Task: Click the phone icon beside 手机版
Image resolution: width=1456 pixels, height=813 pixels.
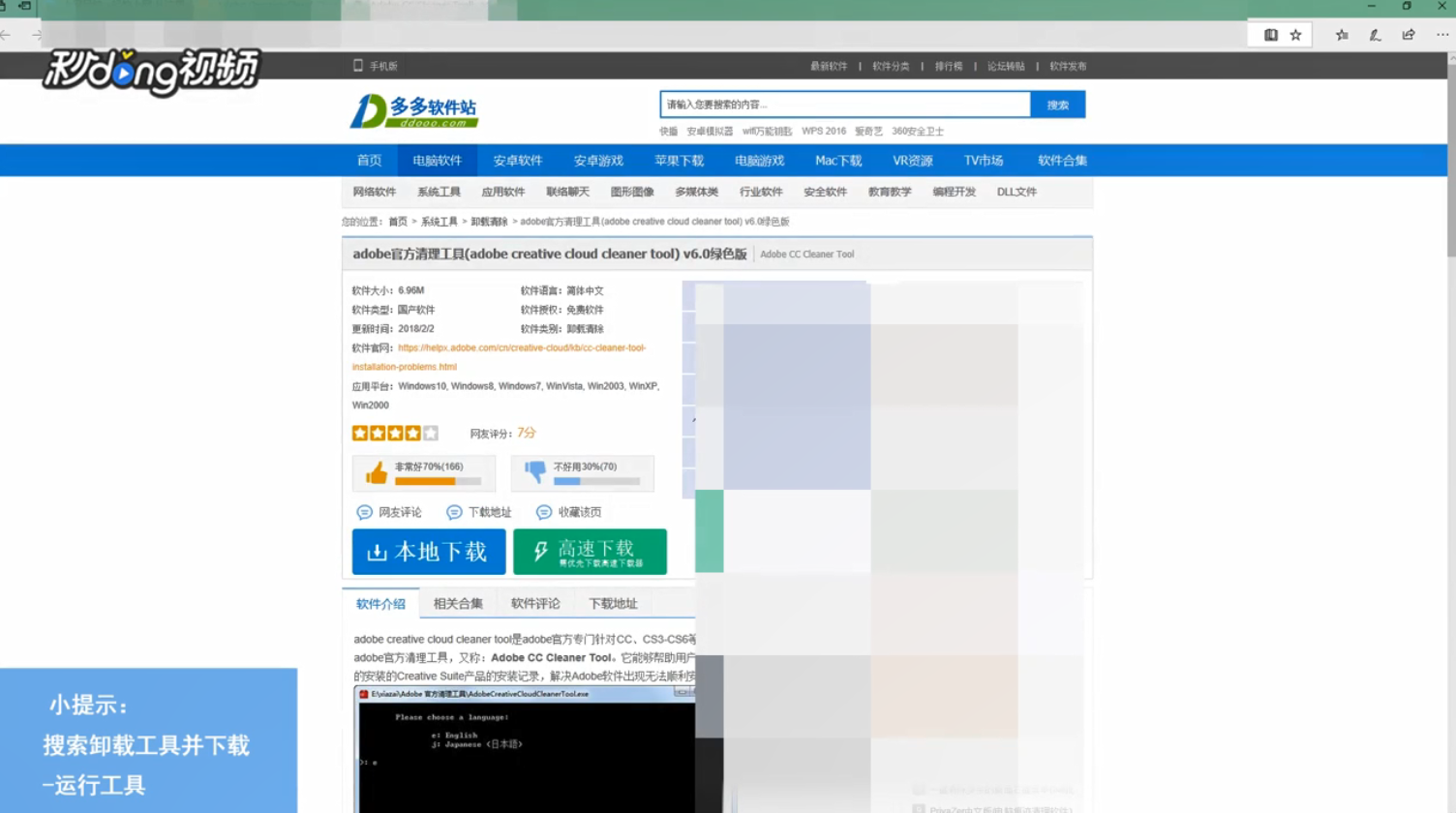Action: click(358, 66)
